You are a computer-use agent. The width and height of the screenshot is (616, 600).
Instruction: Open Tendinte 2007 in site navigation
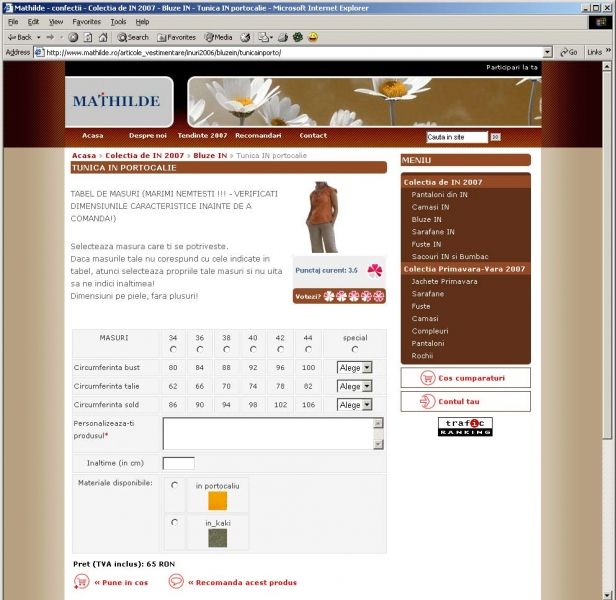click(202, 135)
